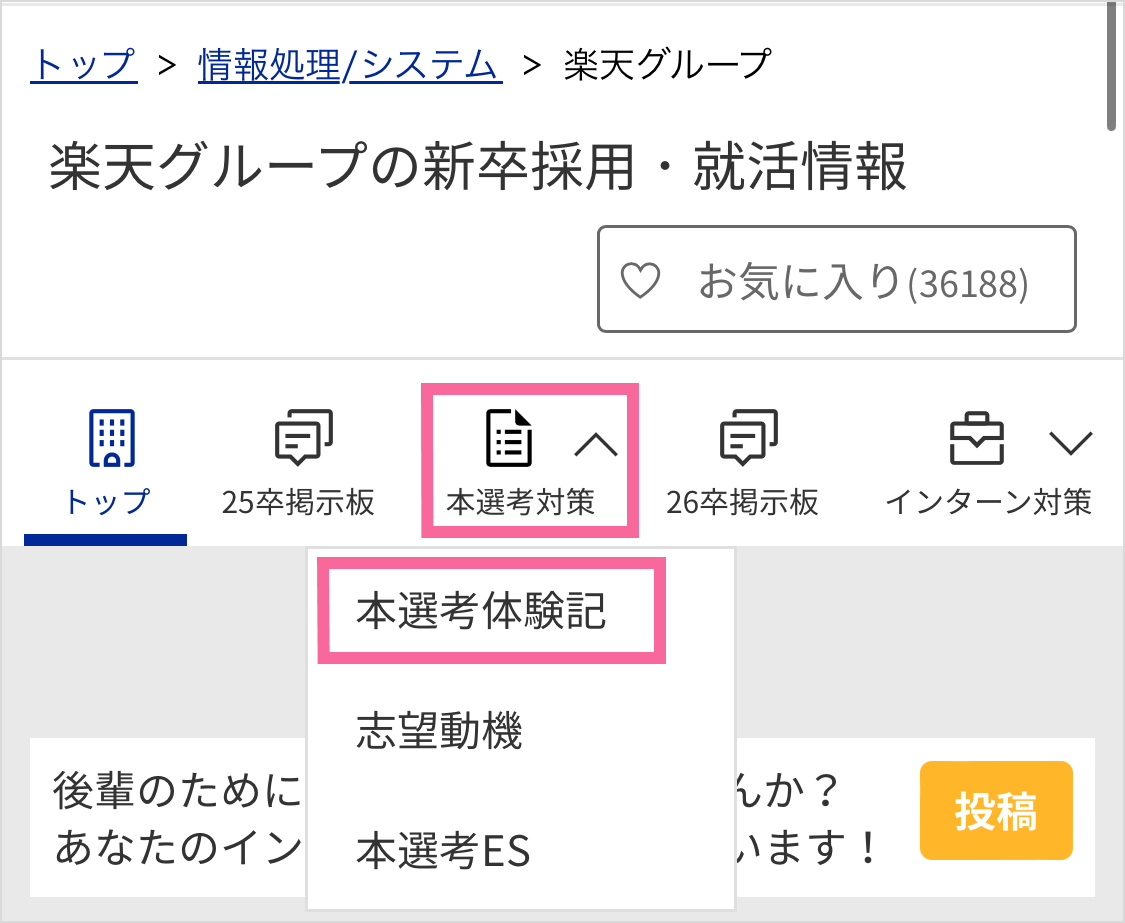
Task: Collapse the 本選考対策 menu chevron
Action: click(596, 443)
